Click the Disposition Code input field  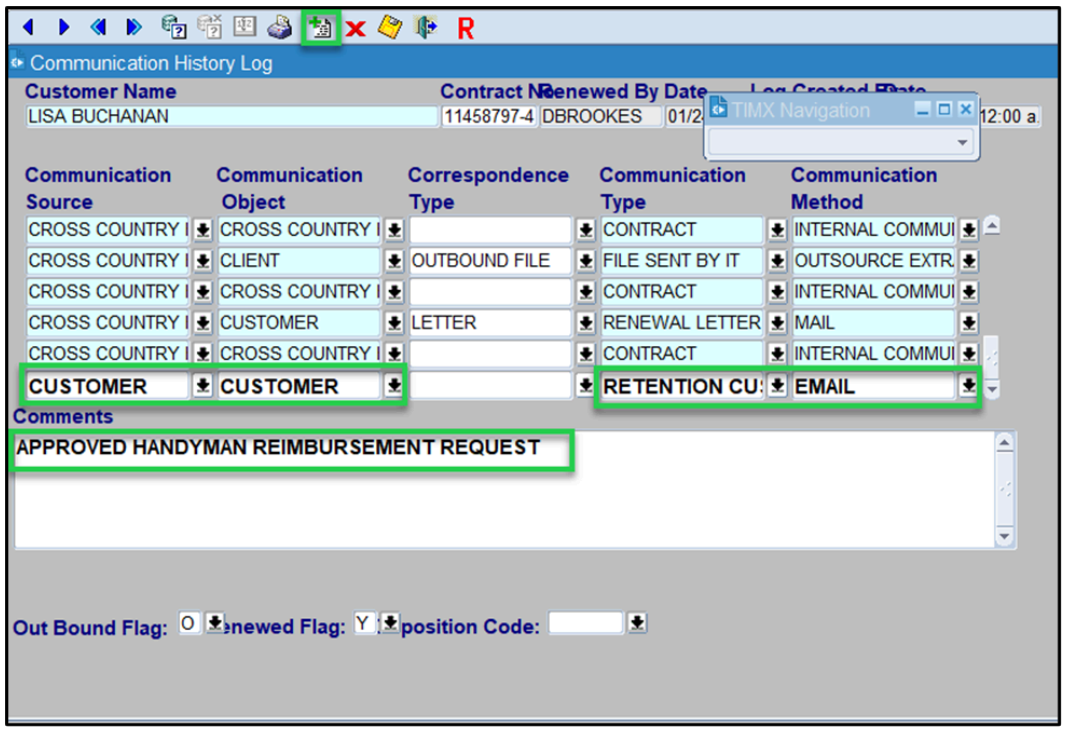(585, 622)
